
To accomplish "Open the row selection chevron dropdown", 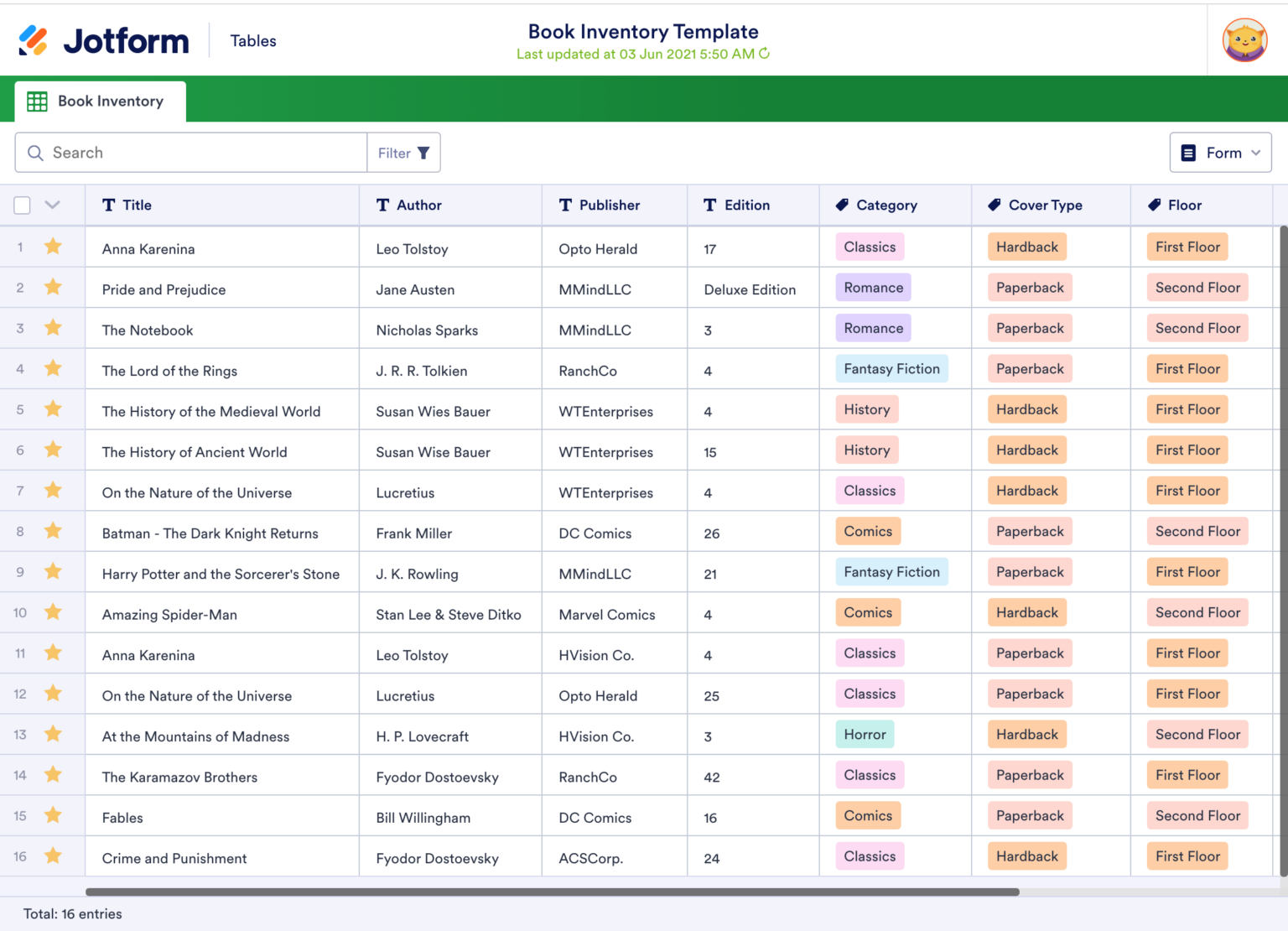I will coord(52,205).
